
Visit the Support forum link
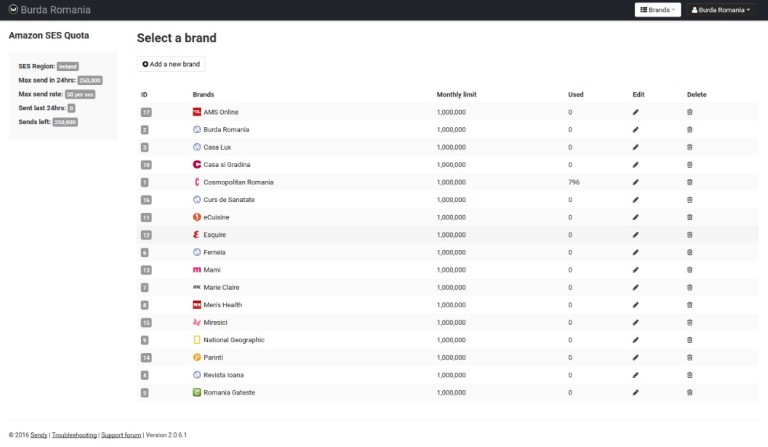pyautogui.click(x=121, y=435)
